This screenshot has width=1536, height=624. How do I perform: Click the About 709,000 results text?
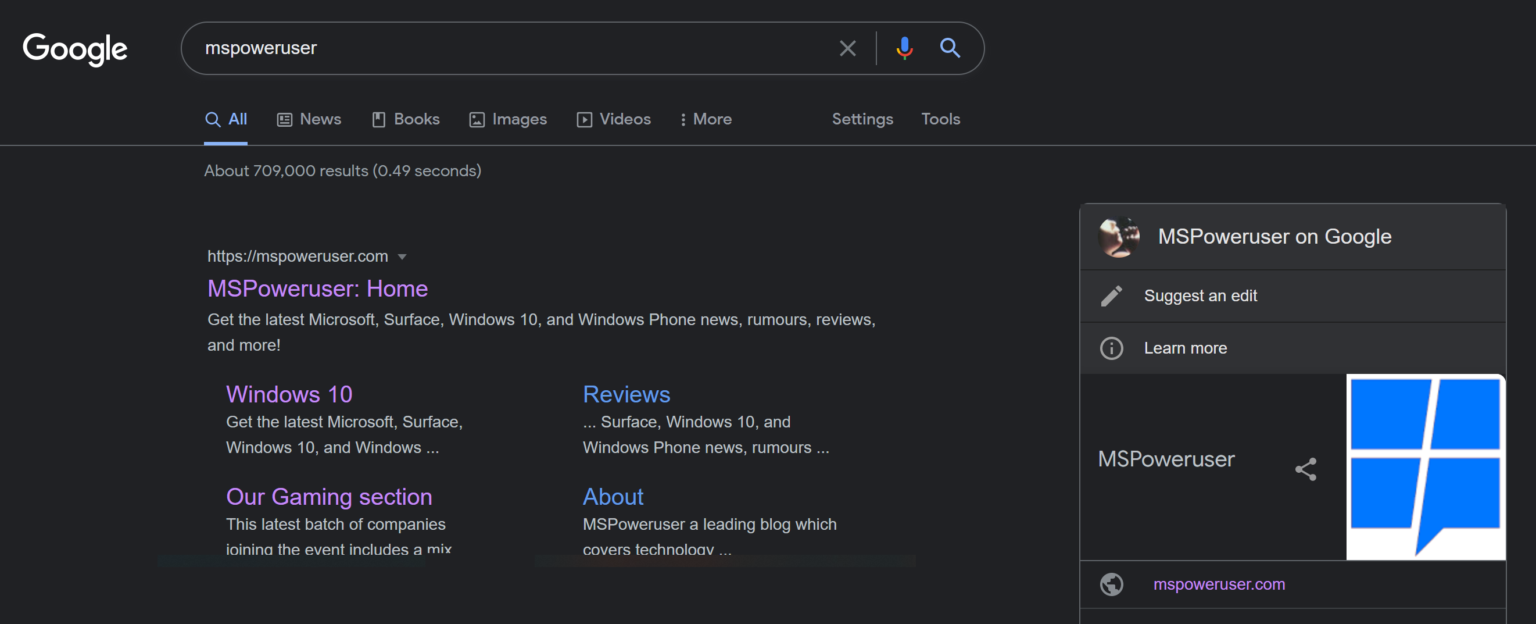(343, 171)
